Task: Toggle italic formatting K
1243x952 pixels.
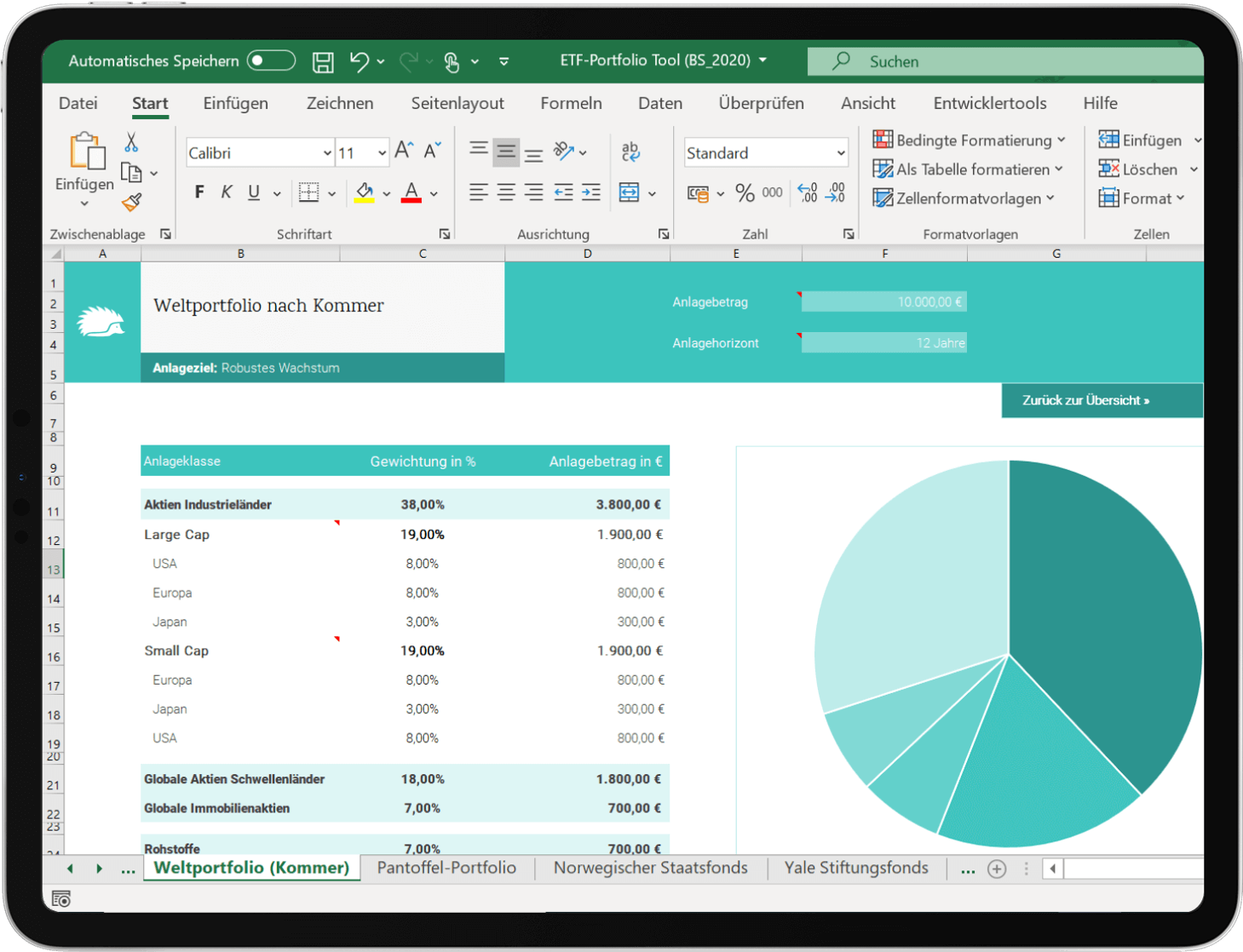Action: [227, 192]
